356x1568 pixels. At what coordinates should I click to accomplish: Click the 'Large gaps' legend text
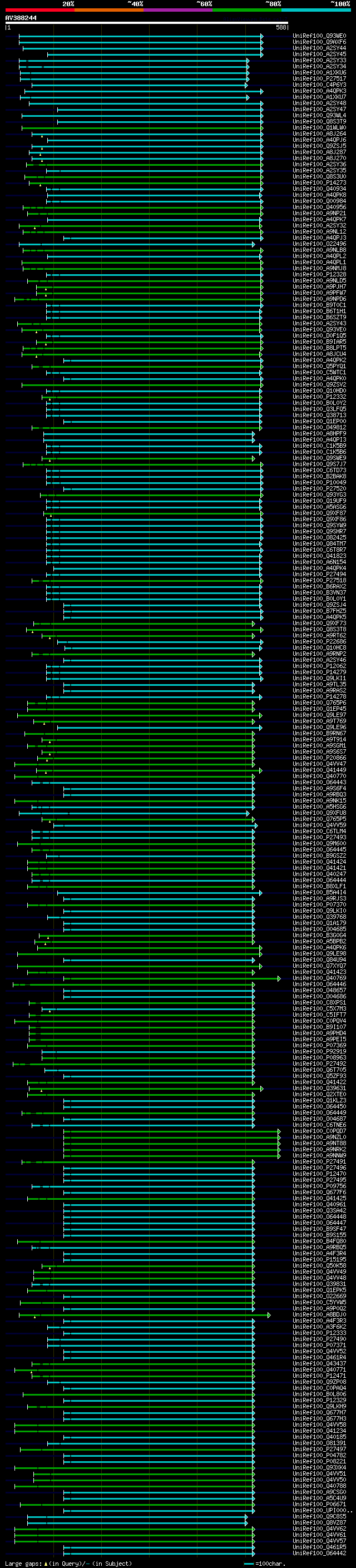click(24, 1563)
